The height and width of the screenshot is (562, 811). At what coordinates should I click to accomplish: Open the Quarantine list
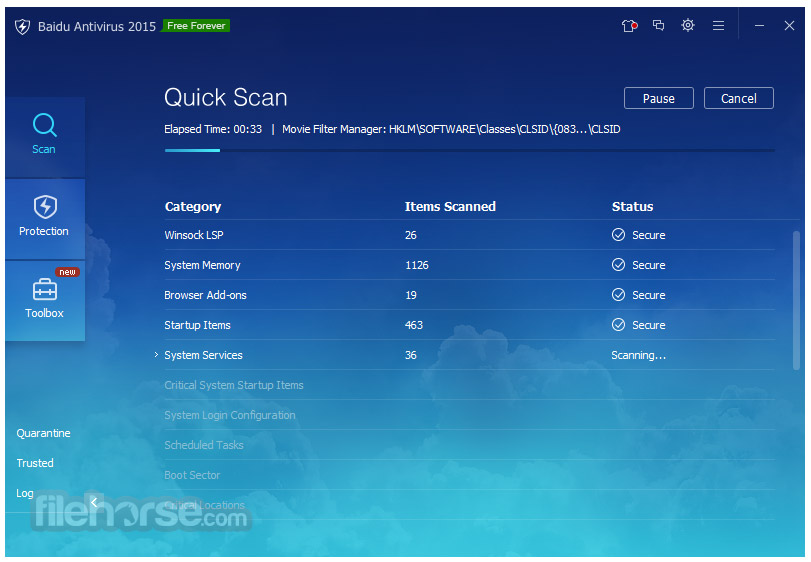coord(43,433)
